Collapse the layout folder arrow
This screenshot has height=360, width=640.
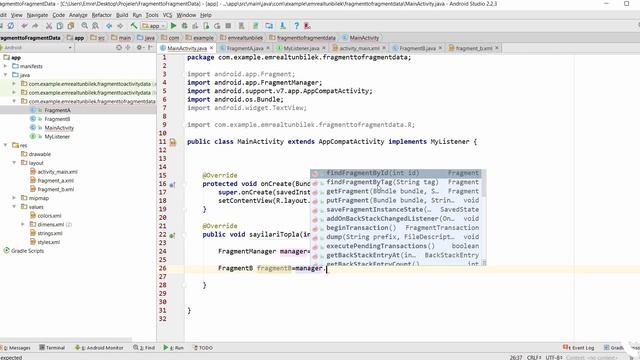click(x=14, y=162)
